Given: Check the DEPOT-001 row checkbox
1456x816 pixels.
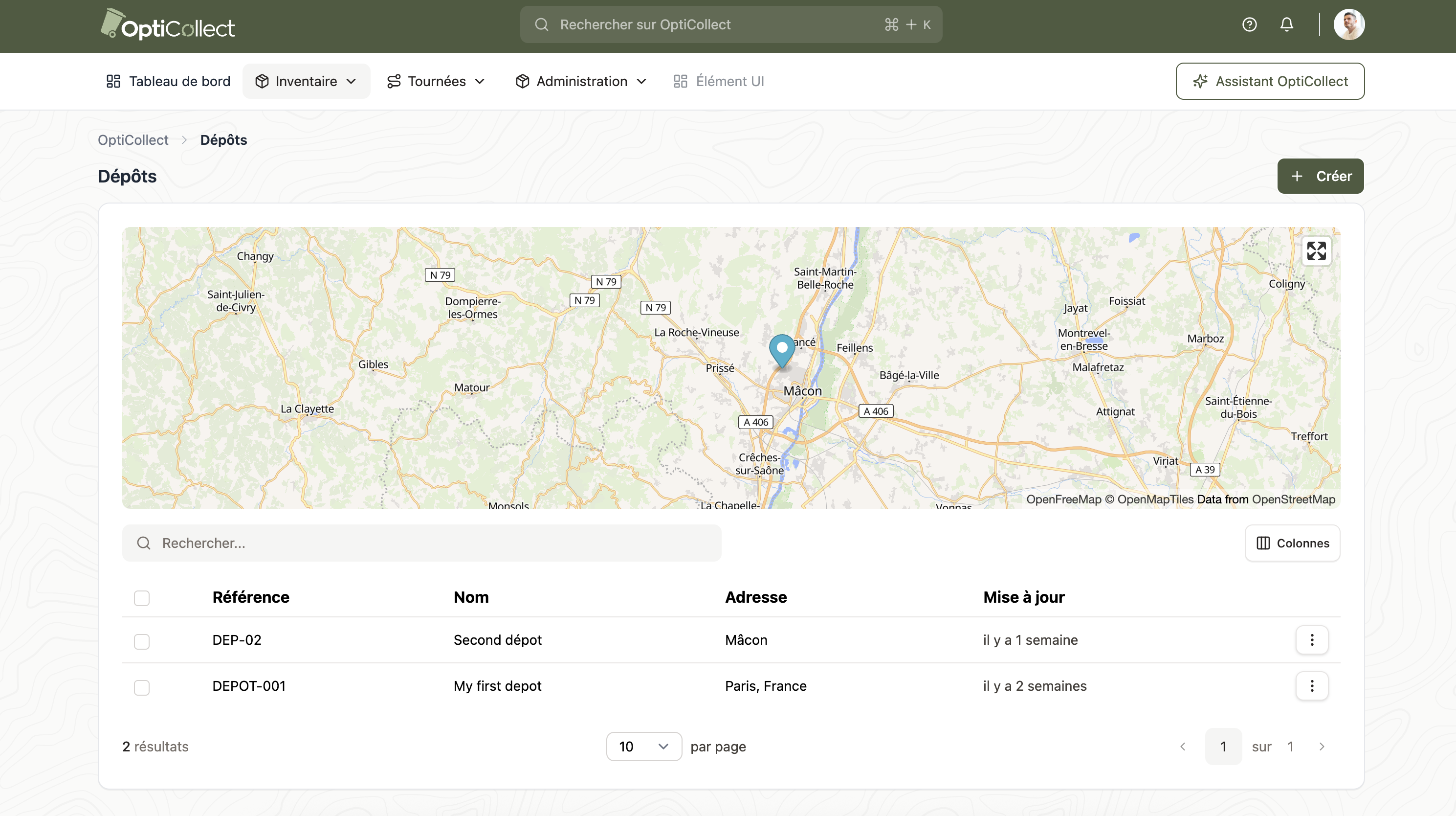Looking at the screenshot, I should (142, 687).
